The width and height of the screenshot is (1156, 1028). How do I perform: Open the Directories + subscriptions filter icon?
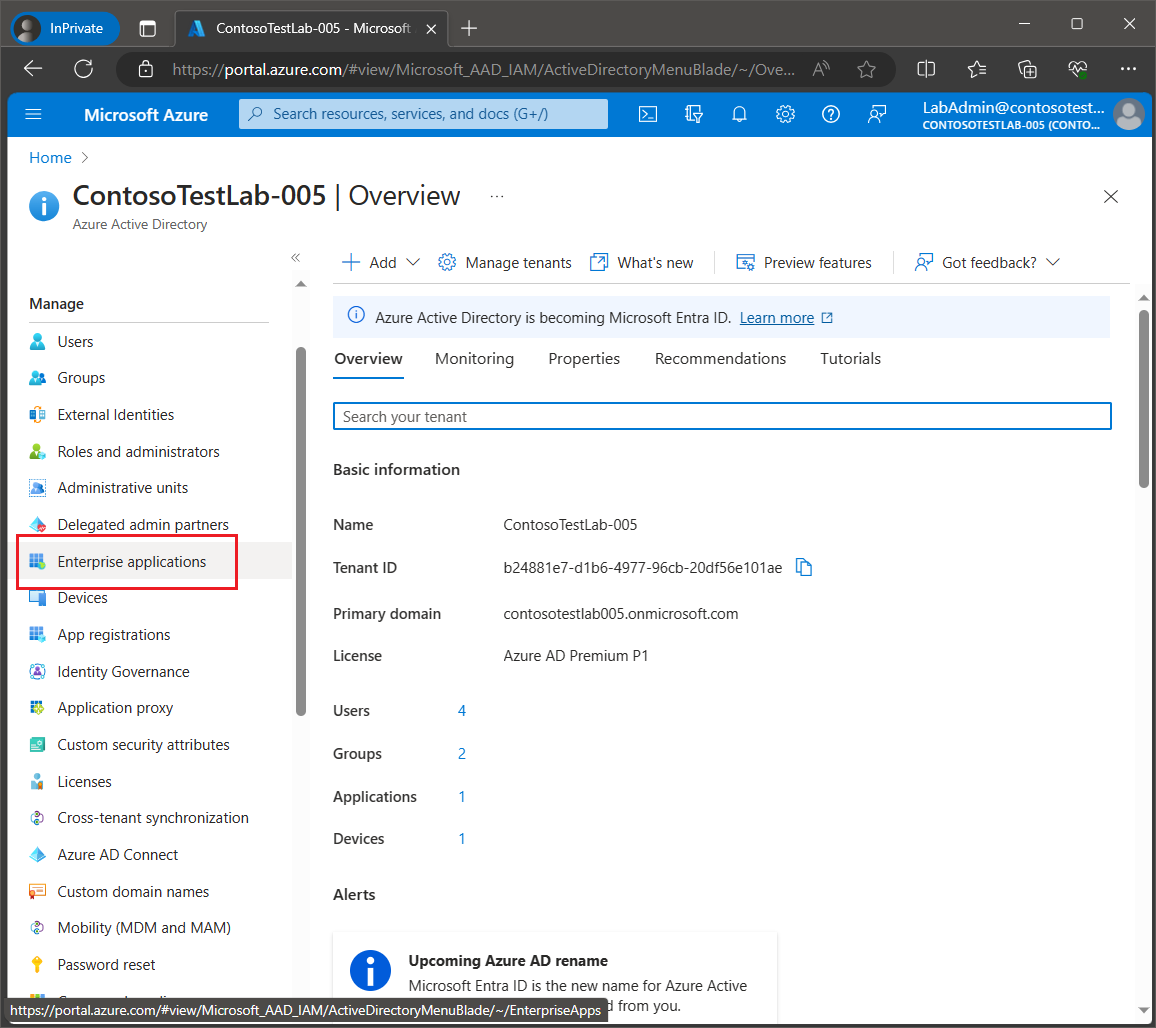pyautogui.click(x=693, y=114)
